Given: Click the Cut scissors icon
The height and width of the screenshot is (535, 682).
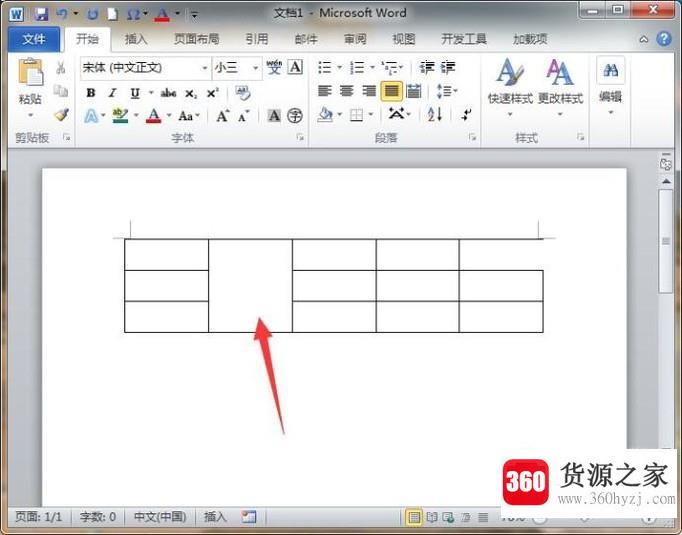Looking at the screenshot, I should pyautogui.click(x=61, y=67).
